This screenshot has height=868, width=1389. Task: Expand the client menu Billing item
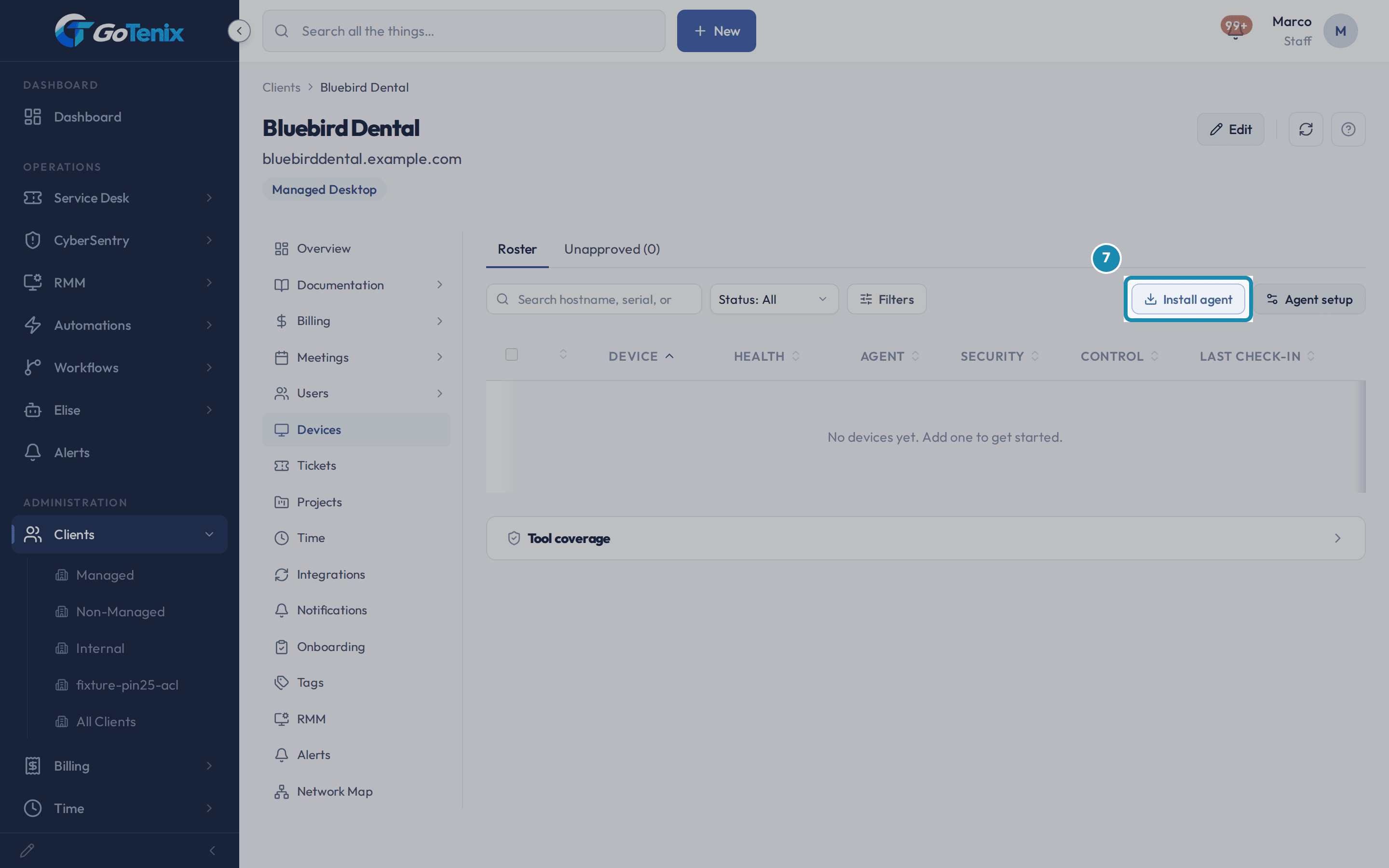coord(356,321)
